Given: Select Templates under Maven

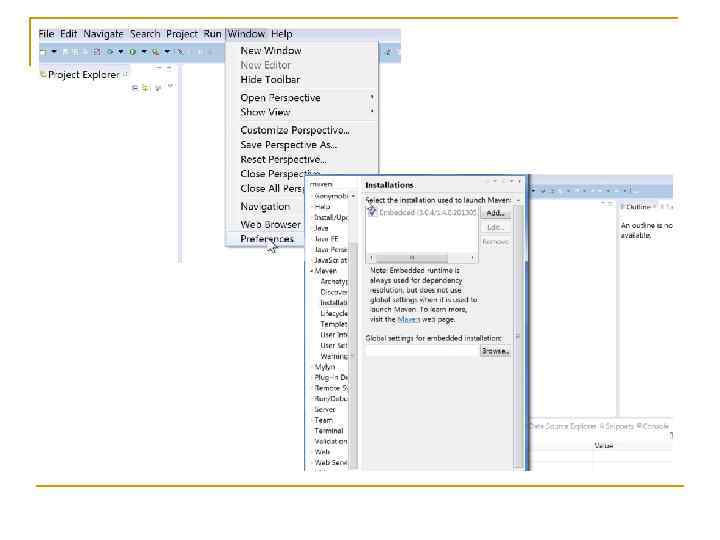Looking at the screenshot, I should coord(334,324).
